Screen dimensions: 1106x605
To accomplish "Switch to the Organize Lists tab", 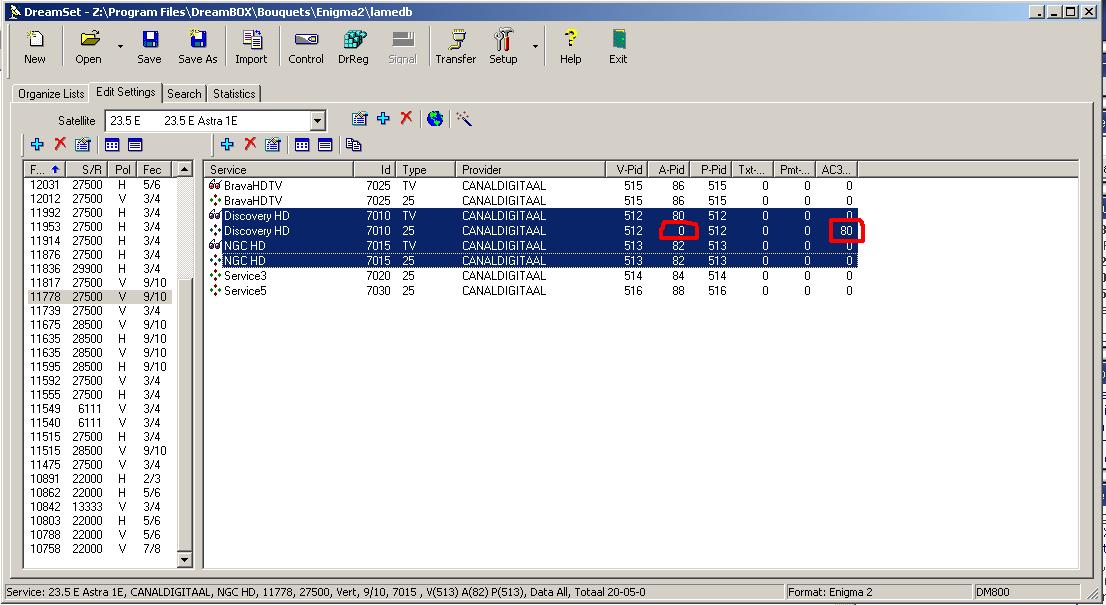I will (51, 94).
